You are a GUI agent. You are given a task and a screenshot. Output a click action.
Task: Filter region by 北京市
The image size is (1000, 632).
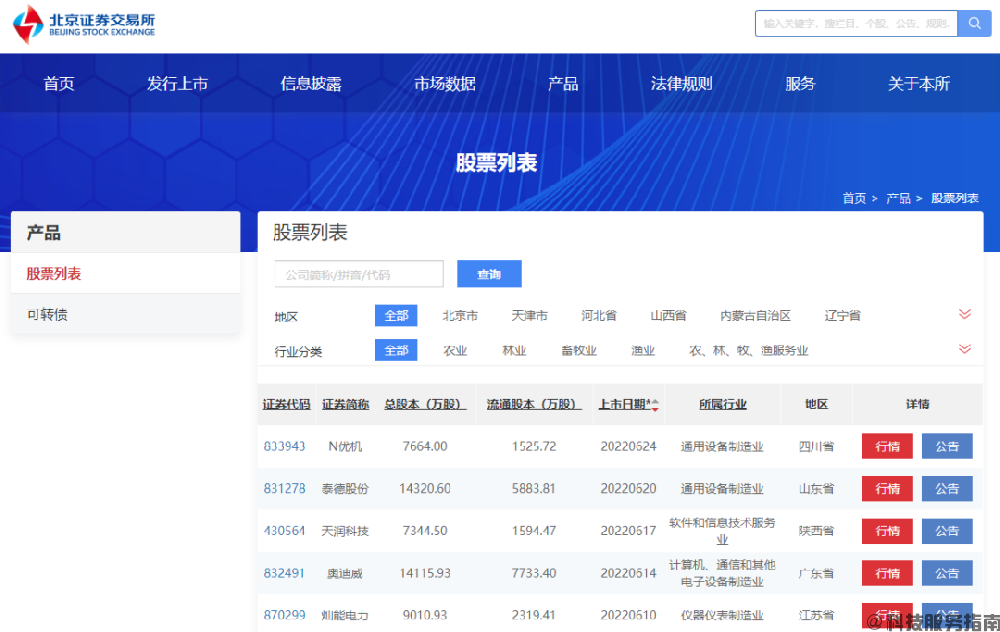(460, 316)
